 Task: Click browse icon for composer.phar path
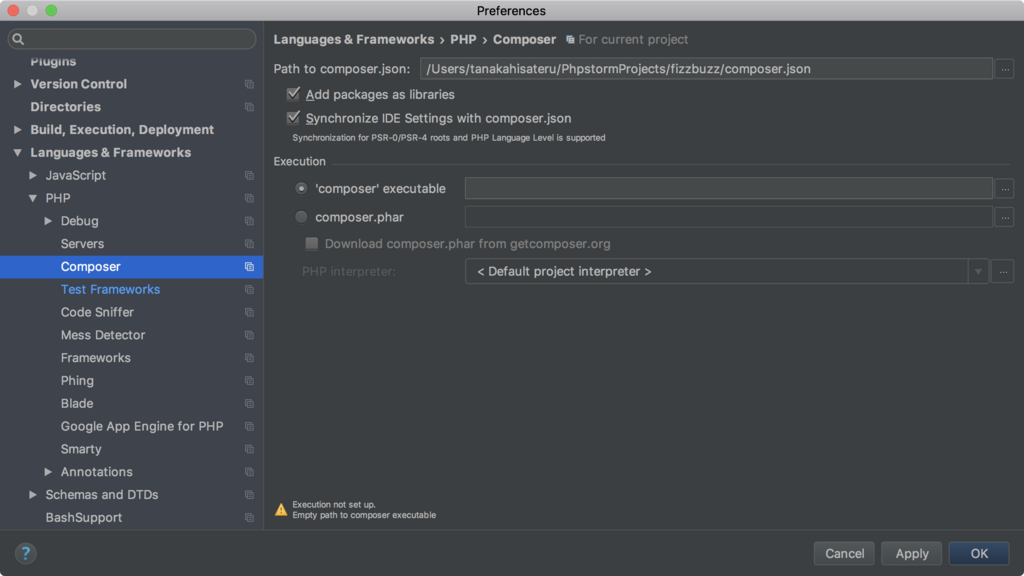coord(1004,217)
